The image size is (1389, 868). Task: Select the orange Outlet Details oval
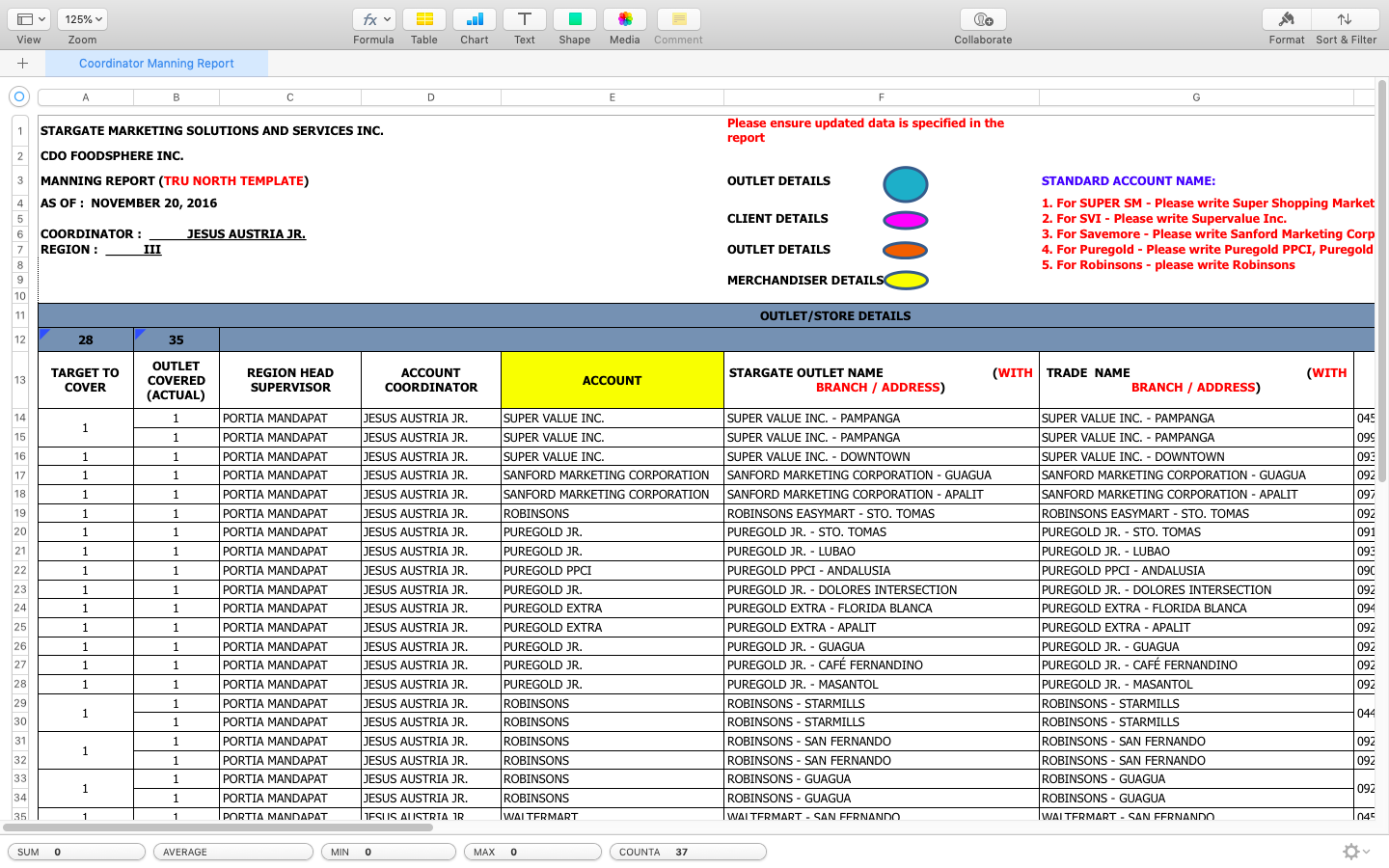[906, 251]
